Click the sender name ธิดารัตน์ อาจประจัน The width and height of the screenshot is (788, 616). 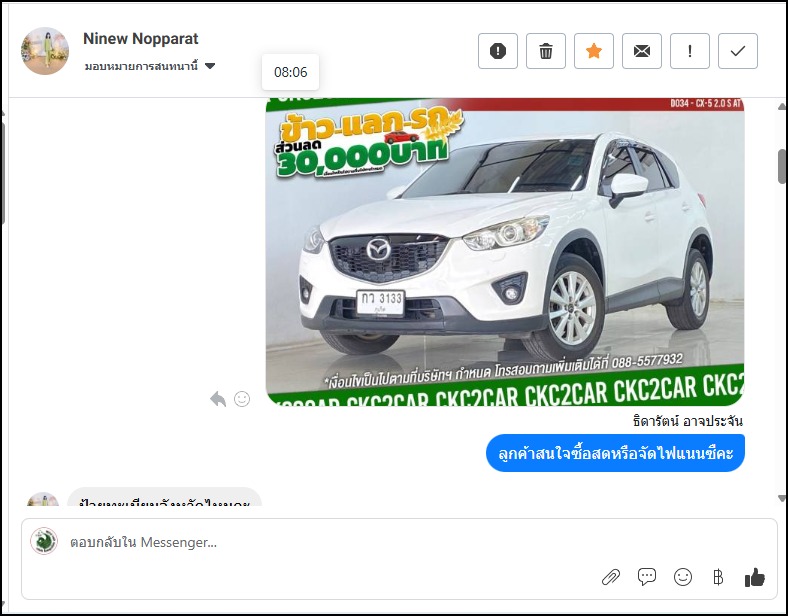[687, 421]
